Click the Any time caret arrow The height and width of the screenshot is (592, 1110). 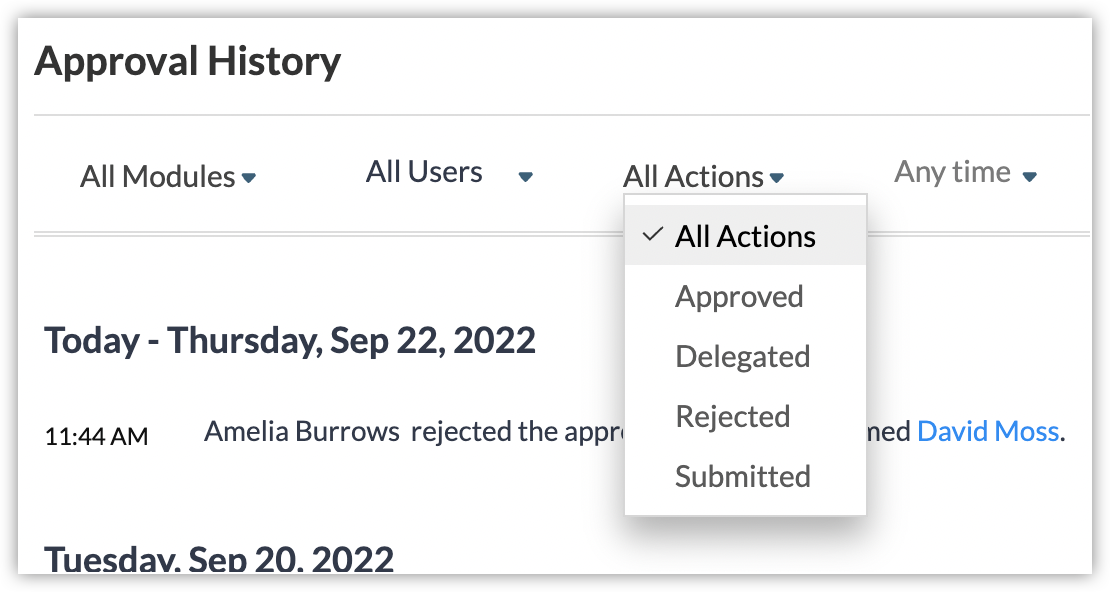1029,177
